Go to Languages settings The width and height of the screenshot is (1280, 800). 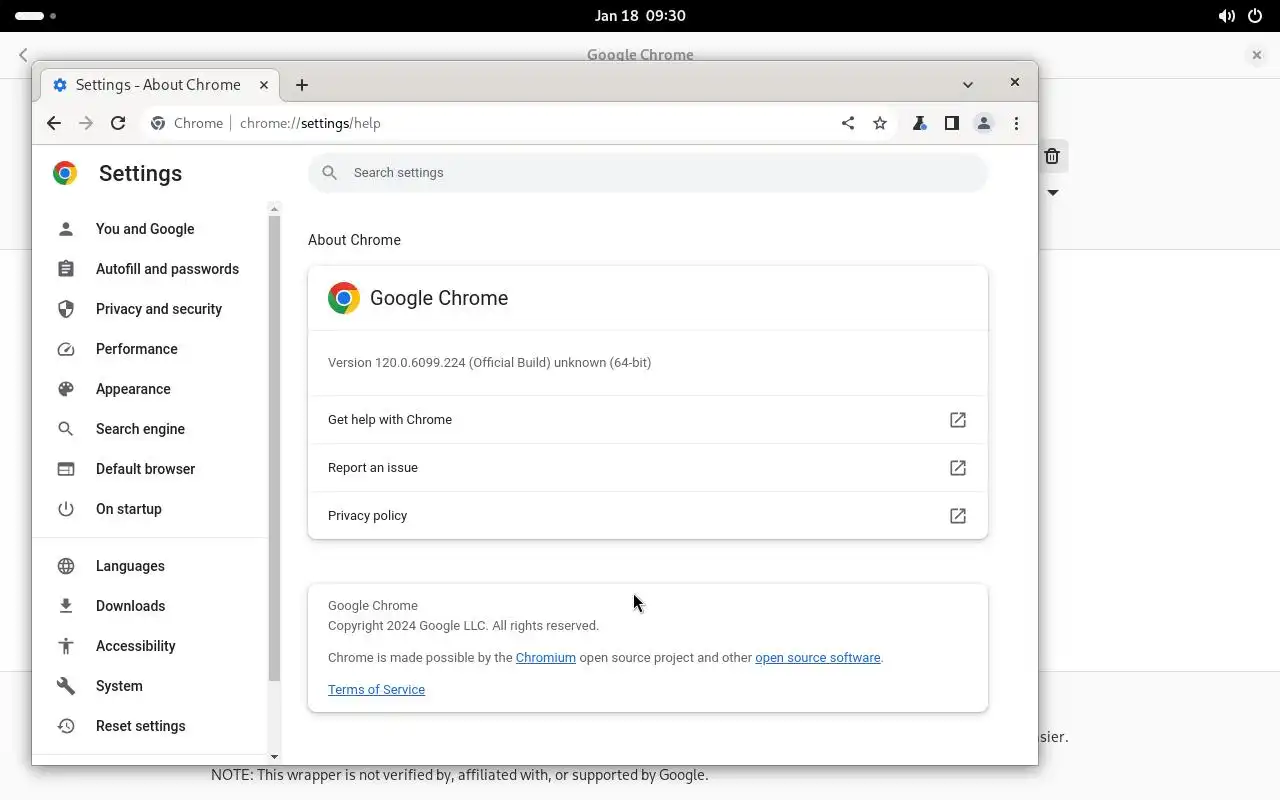pos(130,566)
